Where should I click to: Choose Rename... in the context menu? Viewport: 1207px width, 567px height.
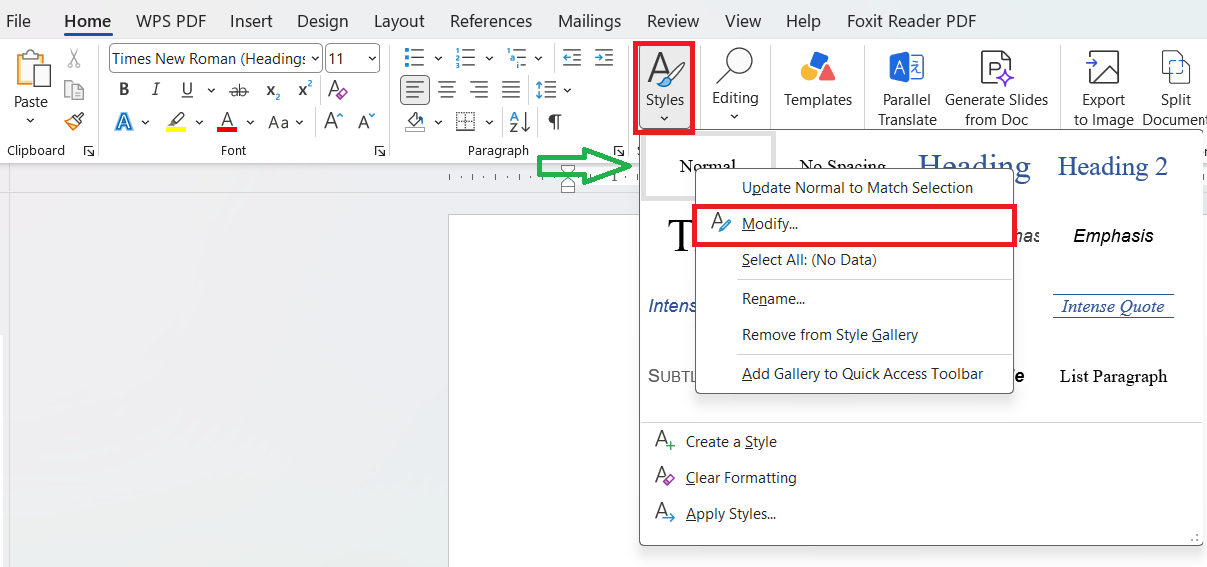tap(855, 299)
